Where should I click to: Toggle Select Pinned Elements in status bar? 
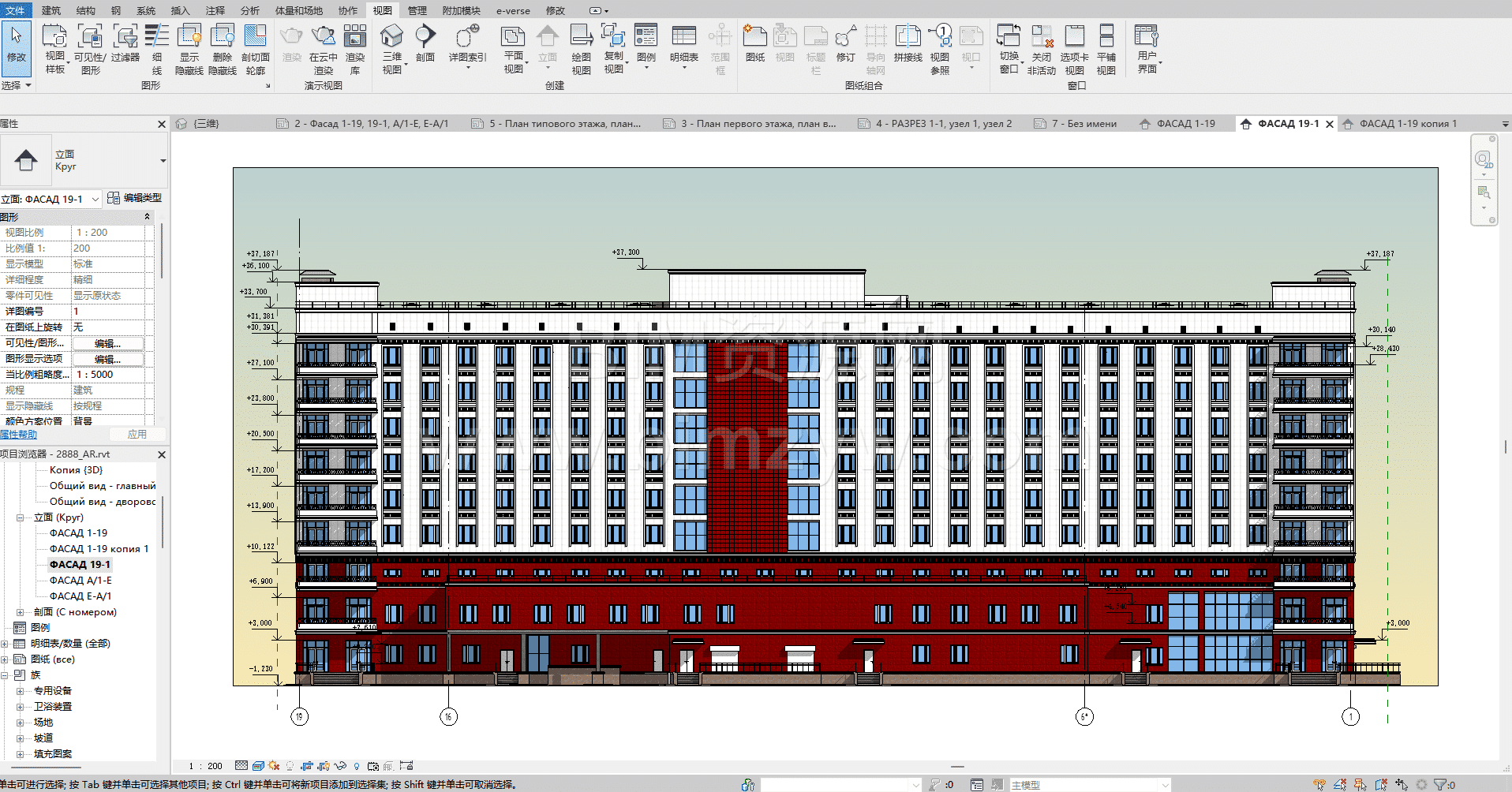click(1360, 784)
